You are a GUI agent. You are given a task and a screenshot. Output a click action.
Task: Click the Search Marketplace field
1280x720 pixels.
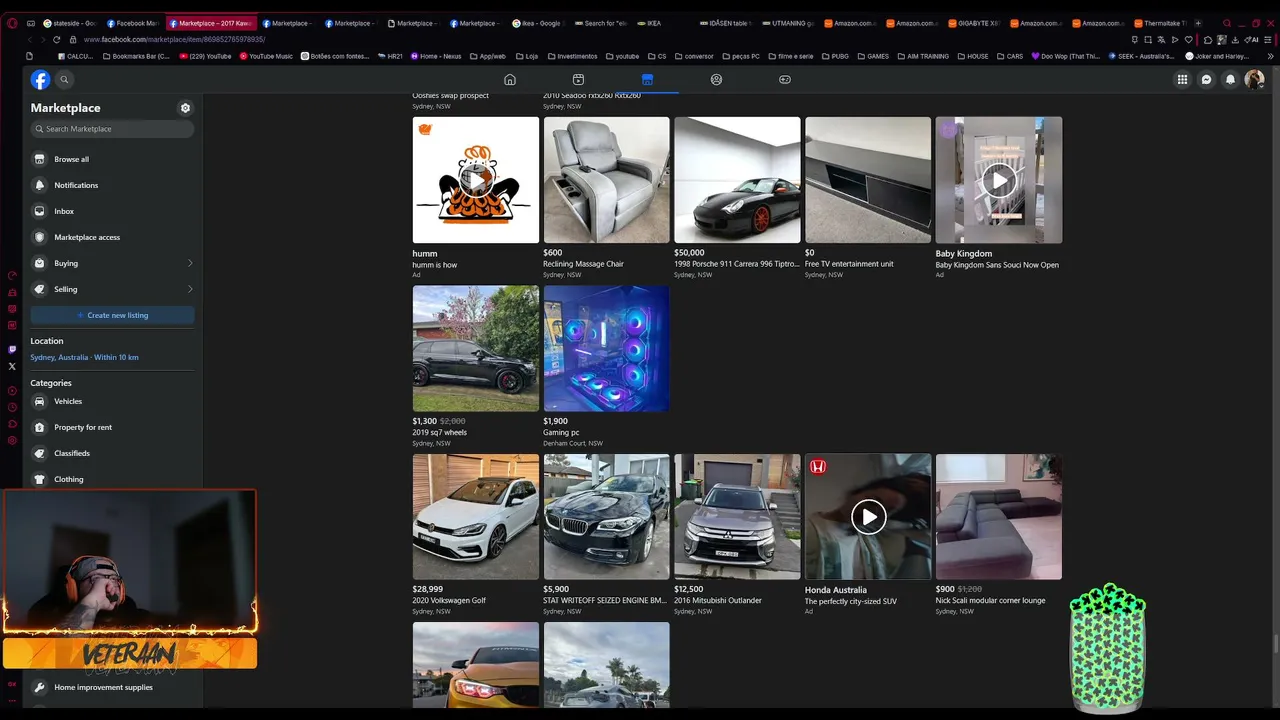click(112, 129)
